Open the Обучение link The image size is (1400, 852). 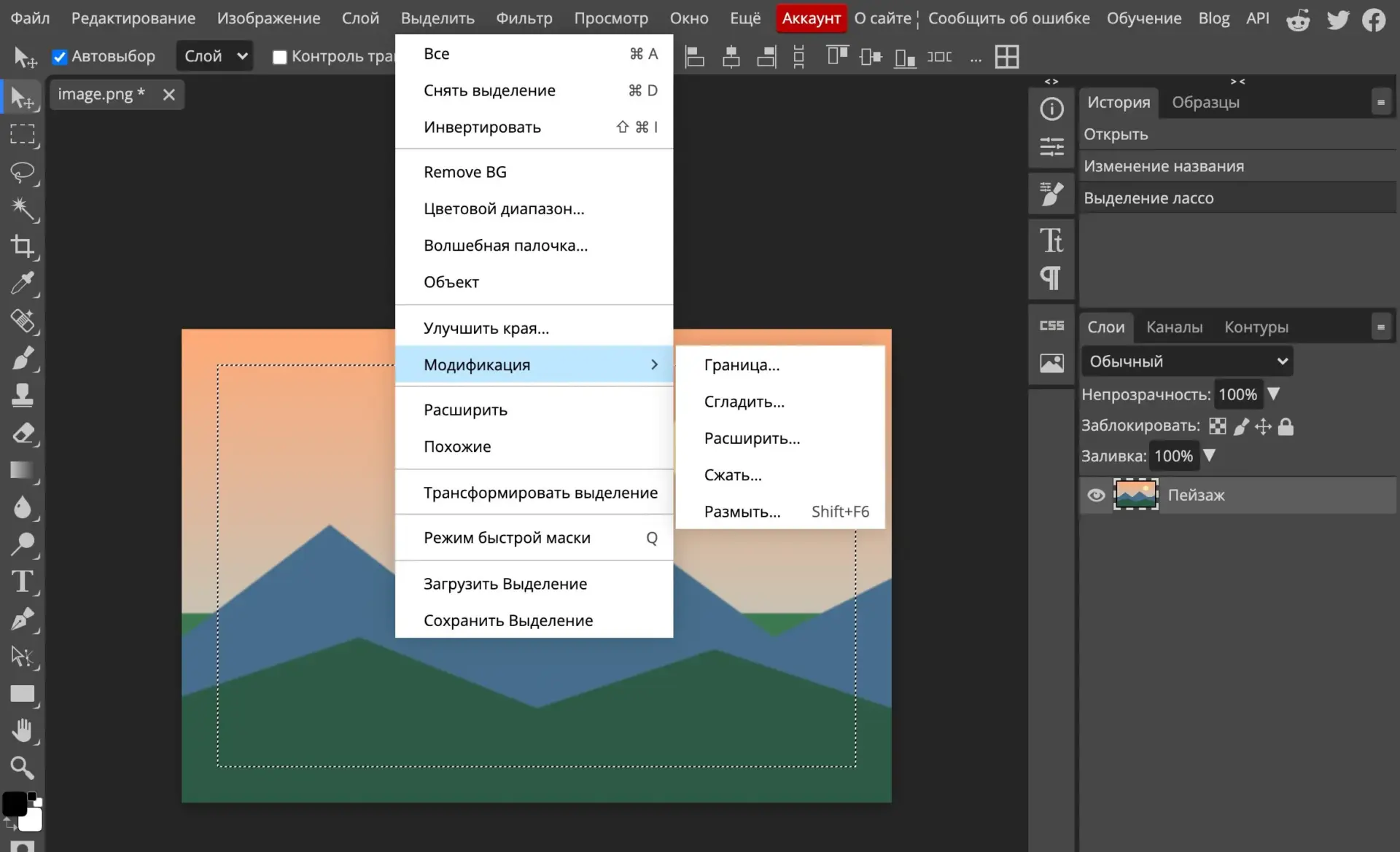click(1143, 18)
